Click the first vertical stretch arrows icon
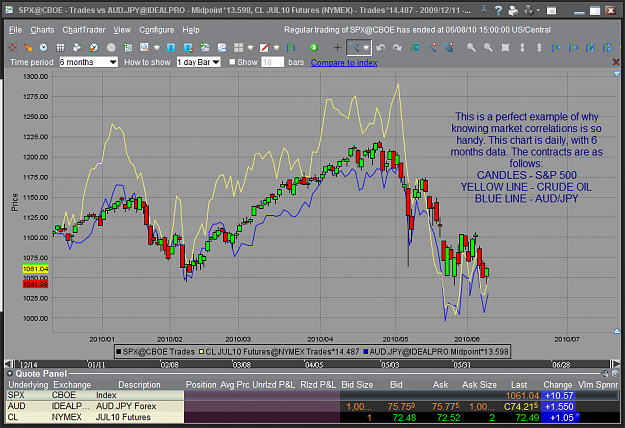 click(522, 47)
